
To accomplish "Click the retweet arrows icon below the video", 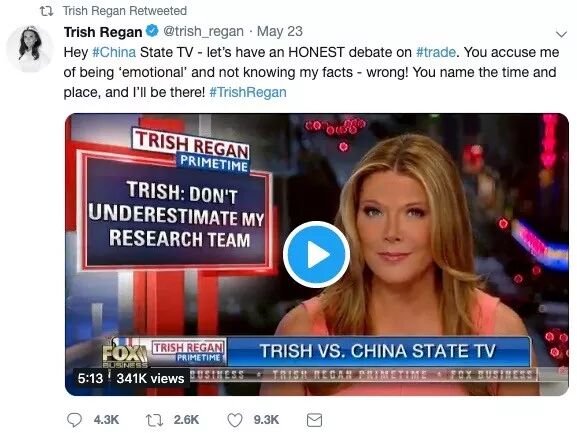I will click(x=155, y=420).
